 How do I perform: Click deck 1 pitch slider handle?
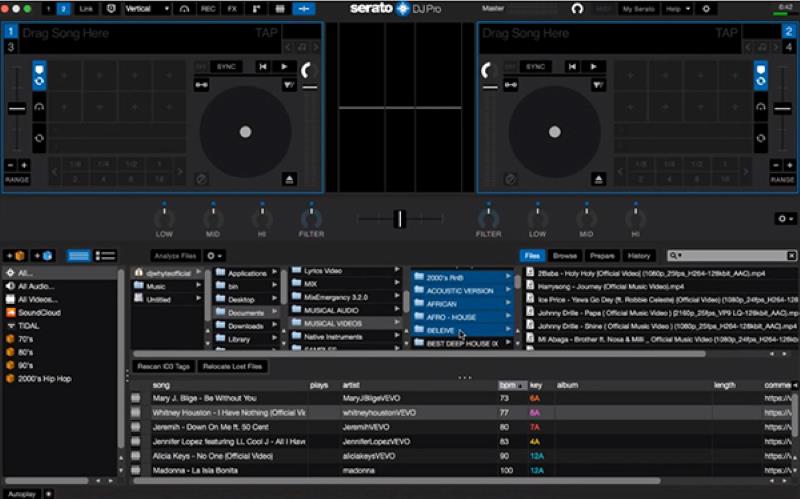(x=17, y=108)
